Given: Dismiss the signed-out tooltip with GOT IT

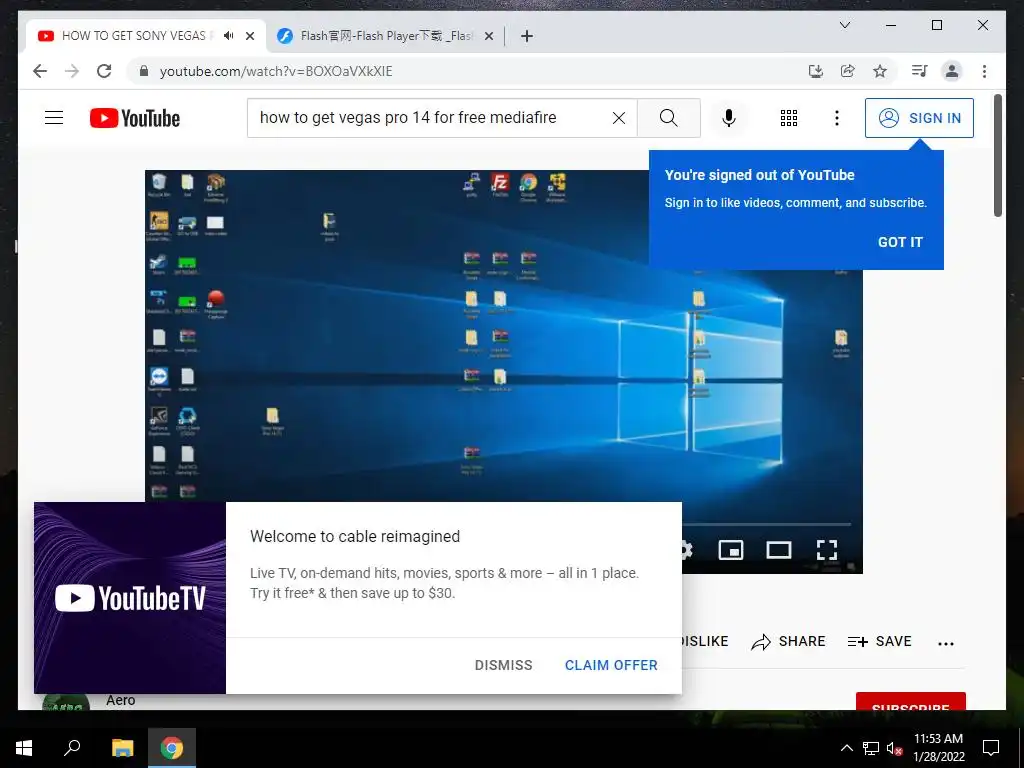Looking at the screenshot, I should point(900,242).
